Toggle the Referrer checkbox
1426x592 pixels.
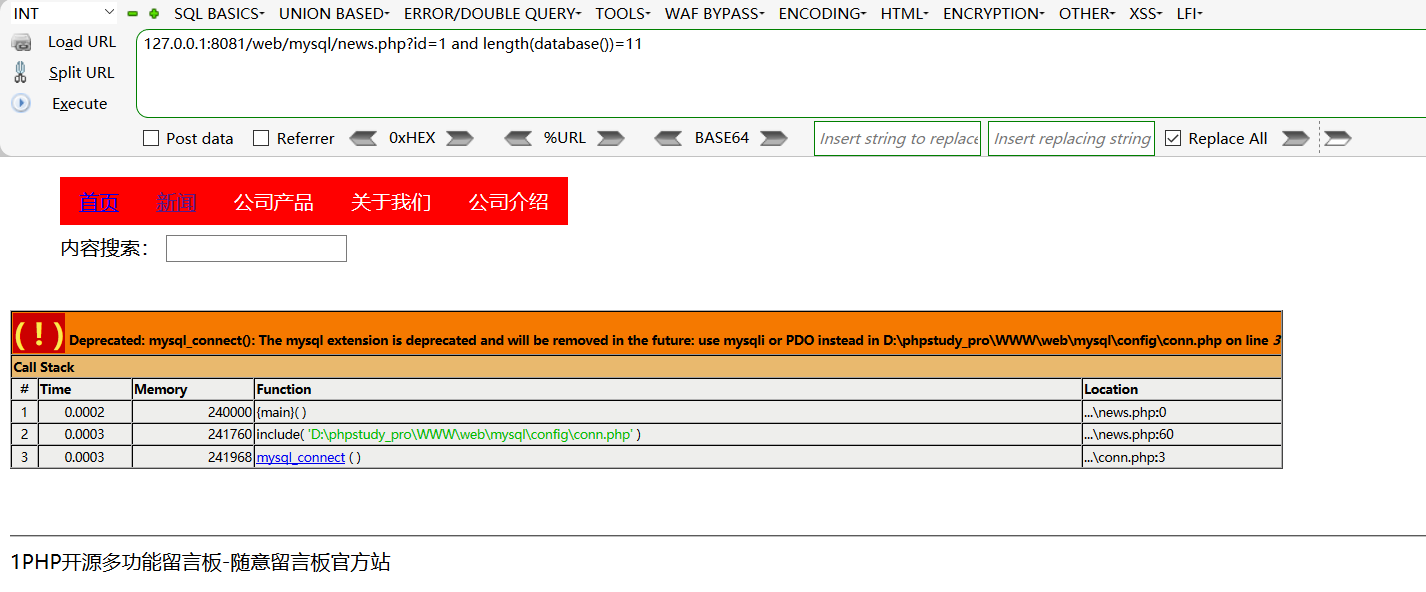pos(261,139)
